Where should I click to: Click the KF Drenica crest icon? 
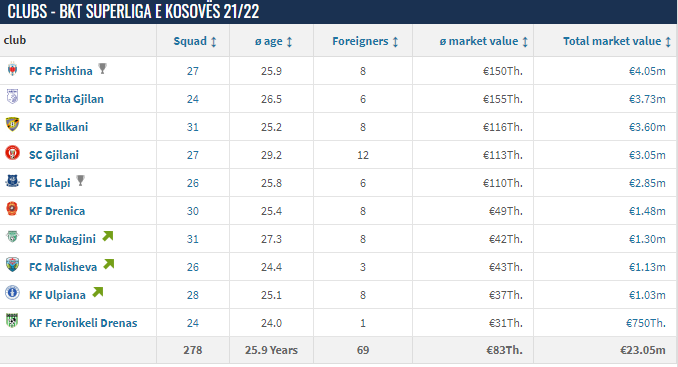pos(13,208)
